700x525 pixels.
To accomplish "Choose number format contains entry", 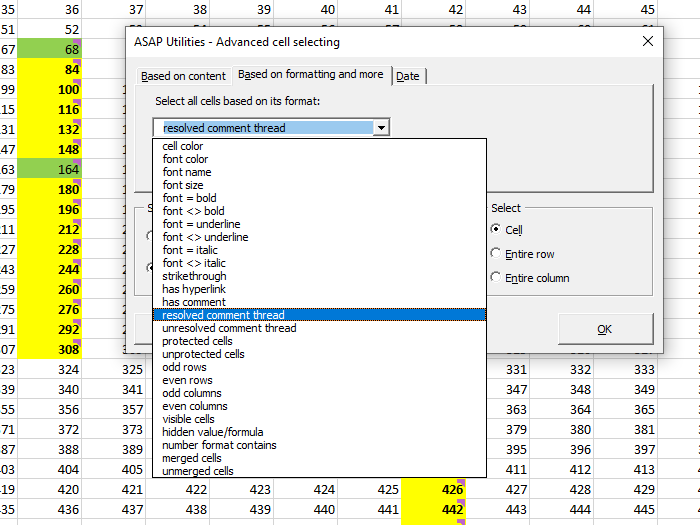I will pos(319,445).
